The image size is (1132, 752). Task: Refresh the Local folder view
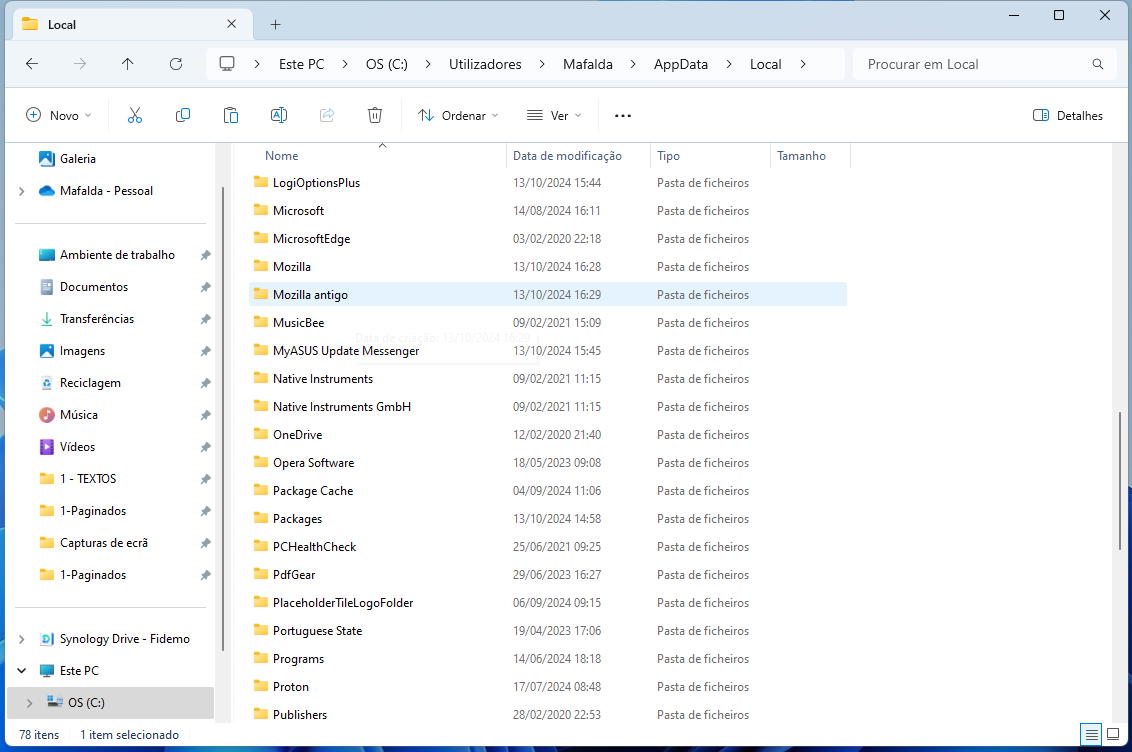(175, 64)
